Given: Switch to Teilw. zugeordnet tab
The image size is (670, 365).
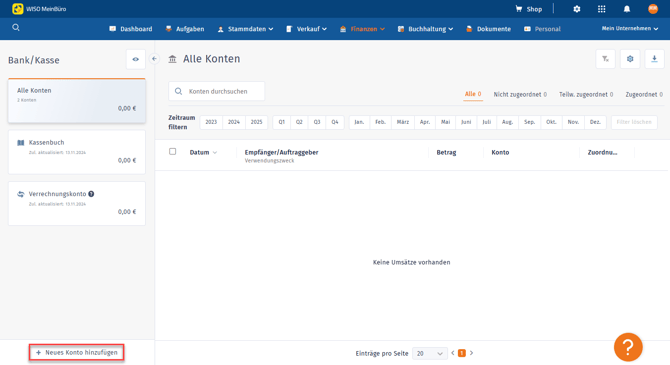Looking at the screenshot, I should [x=586, y=94].
